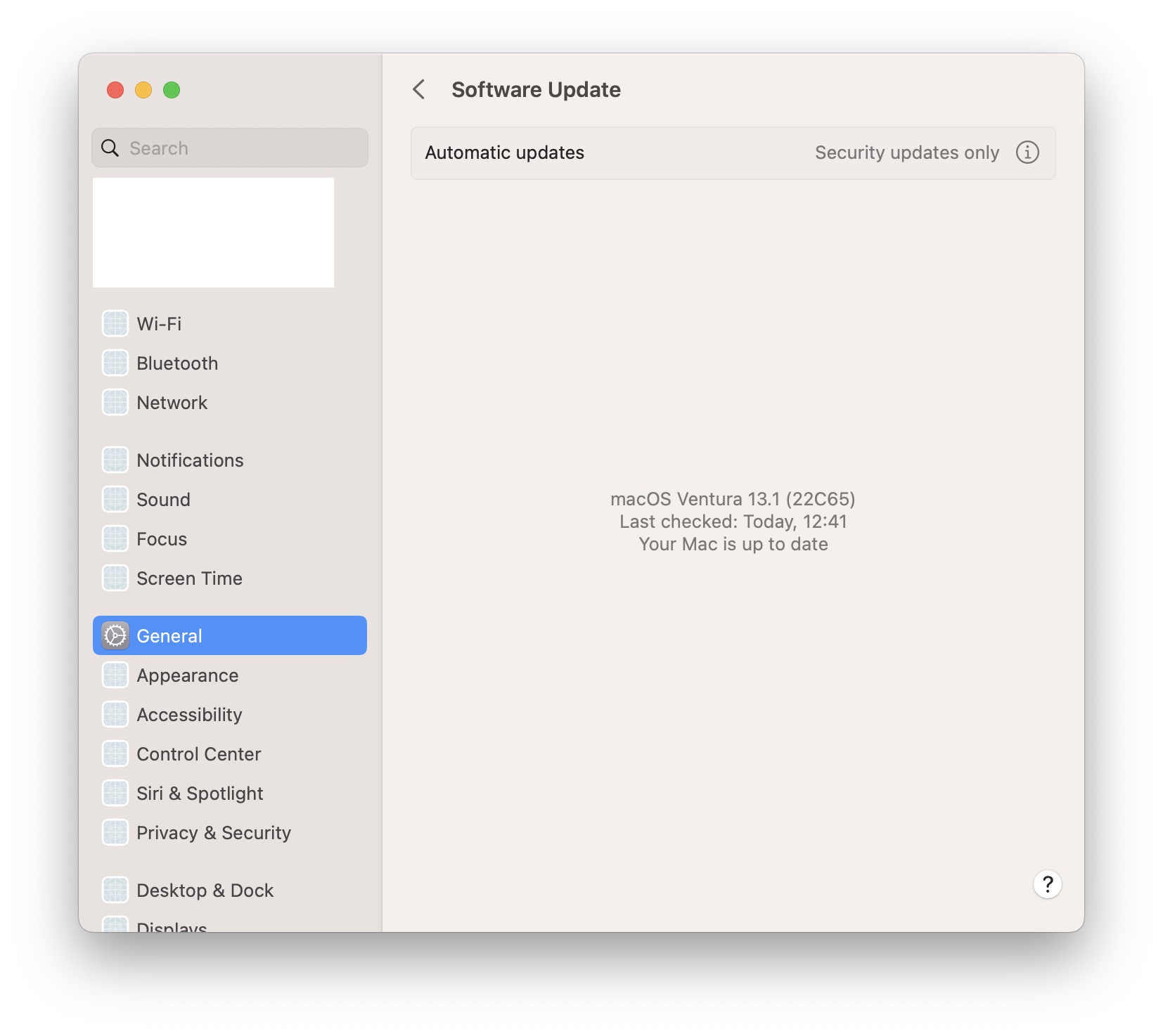Open Bluetooth settings
The width and height of the screenshot is (1163, 1036).
point(230,363)
